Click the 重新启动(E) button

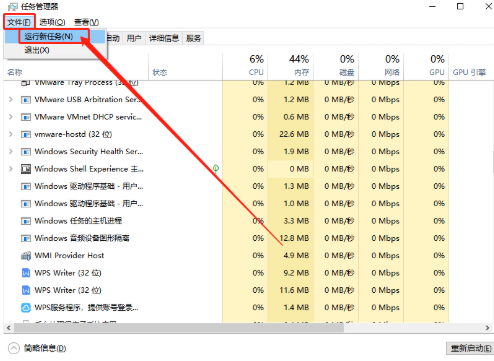click(471, 348)
